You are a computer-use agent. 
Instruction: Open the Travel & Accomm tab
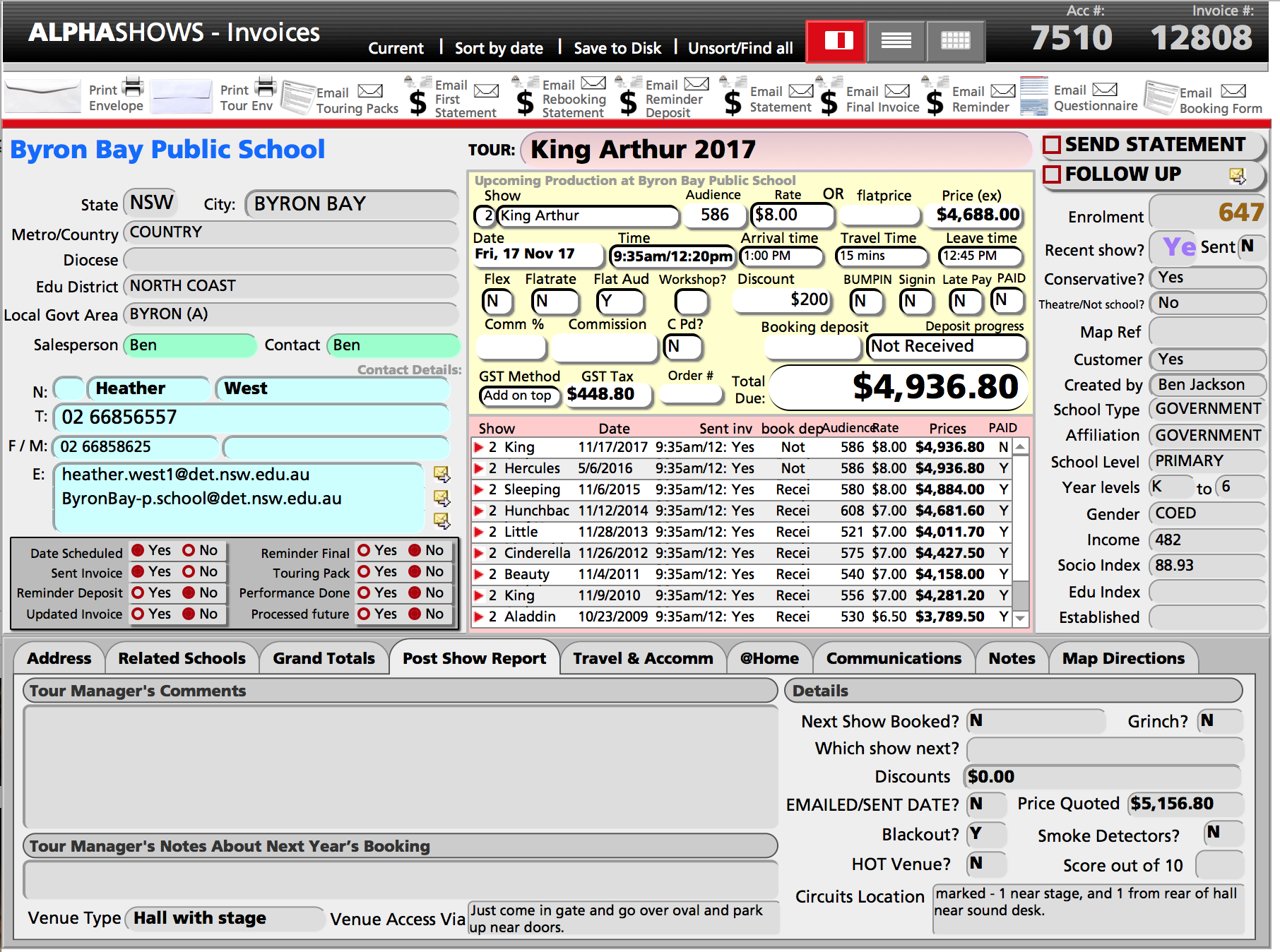(642, 658)
